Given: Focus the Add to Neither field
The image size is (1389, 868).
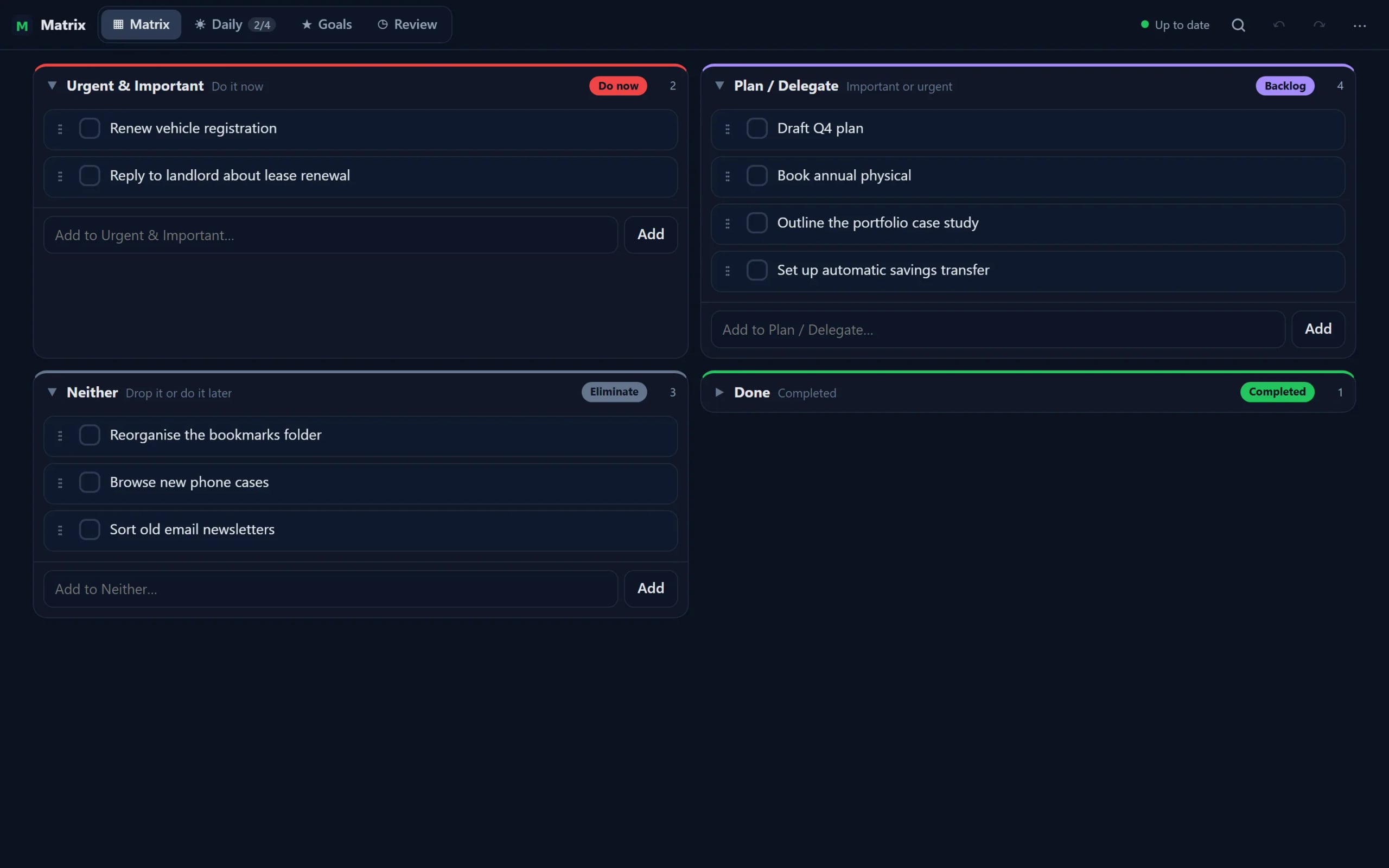Looking at the screenshot, I should (x=330, y=589).
